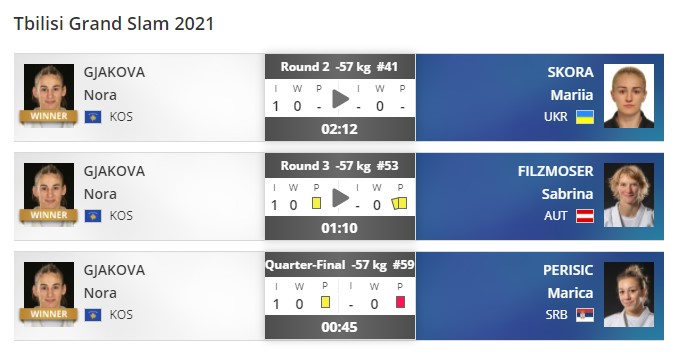Click Gjakova's yellow card in Quarter-Final

(x=325, y=302)
